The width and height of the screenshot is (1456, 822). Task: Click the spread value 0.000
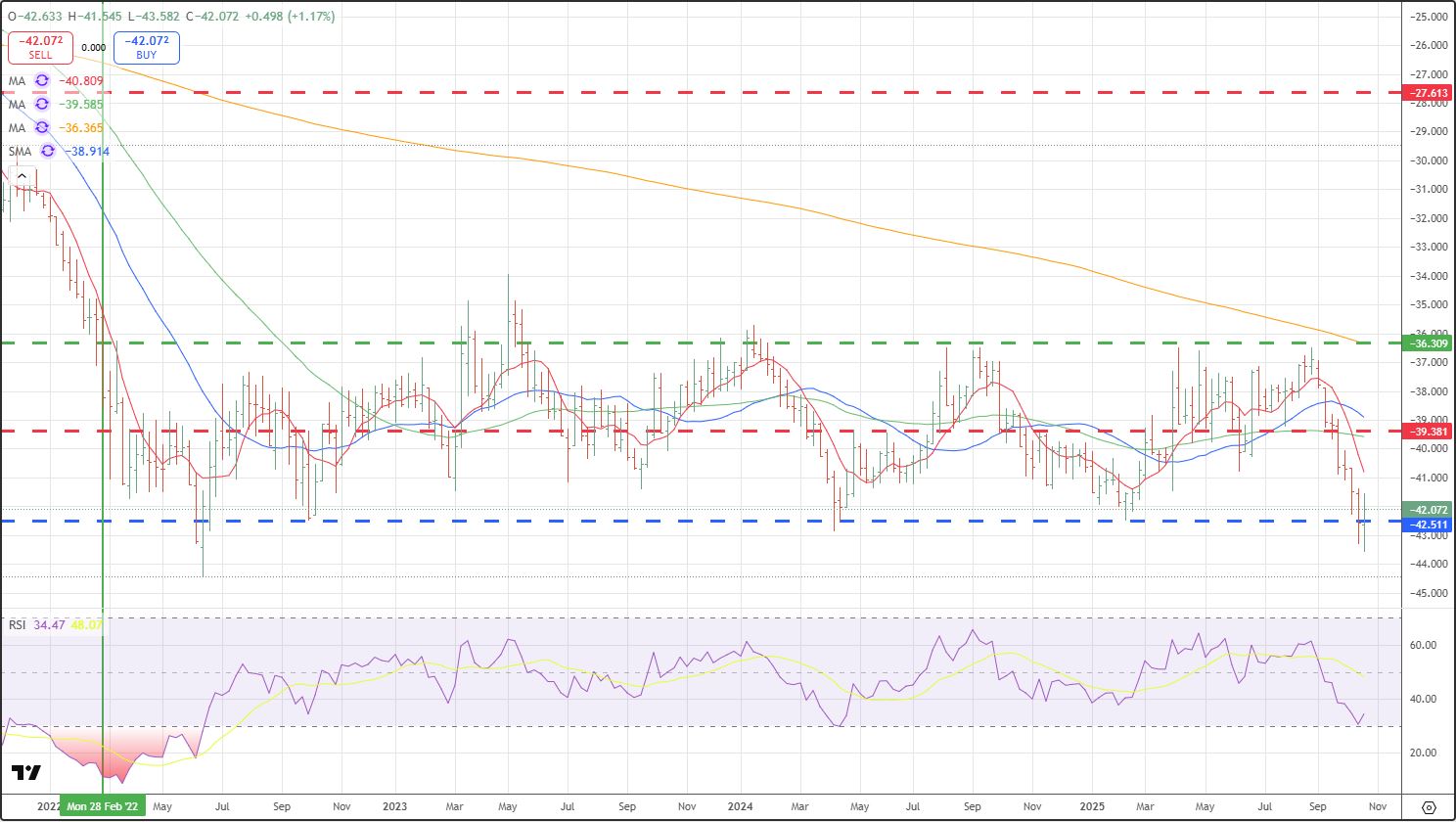[93, 47]
